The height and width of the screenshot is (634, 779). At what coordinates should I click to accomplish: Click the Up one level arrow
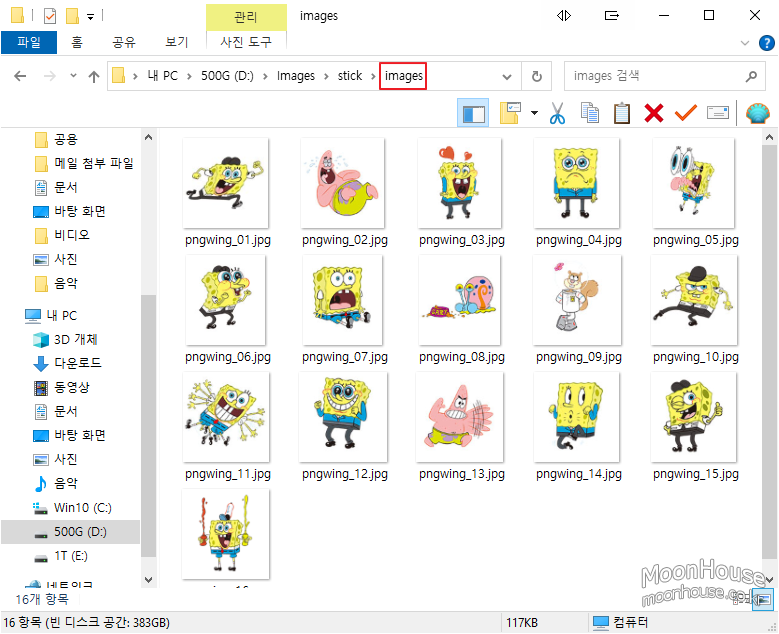click(x=94, y=76)
